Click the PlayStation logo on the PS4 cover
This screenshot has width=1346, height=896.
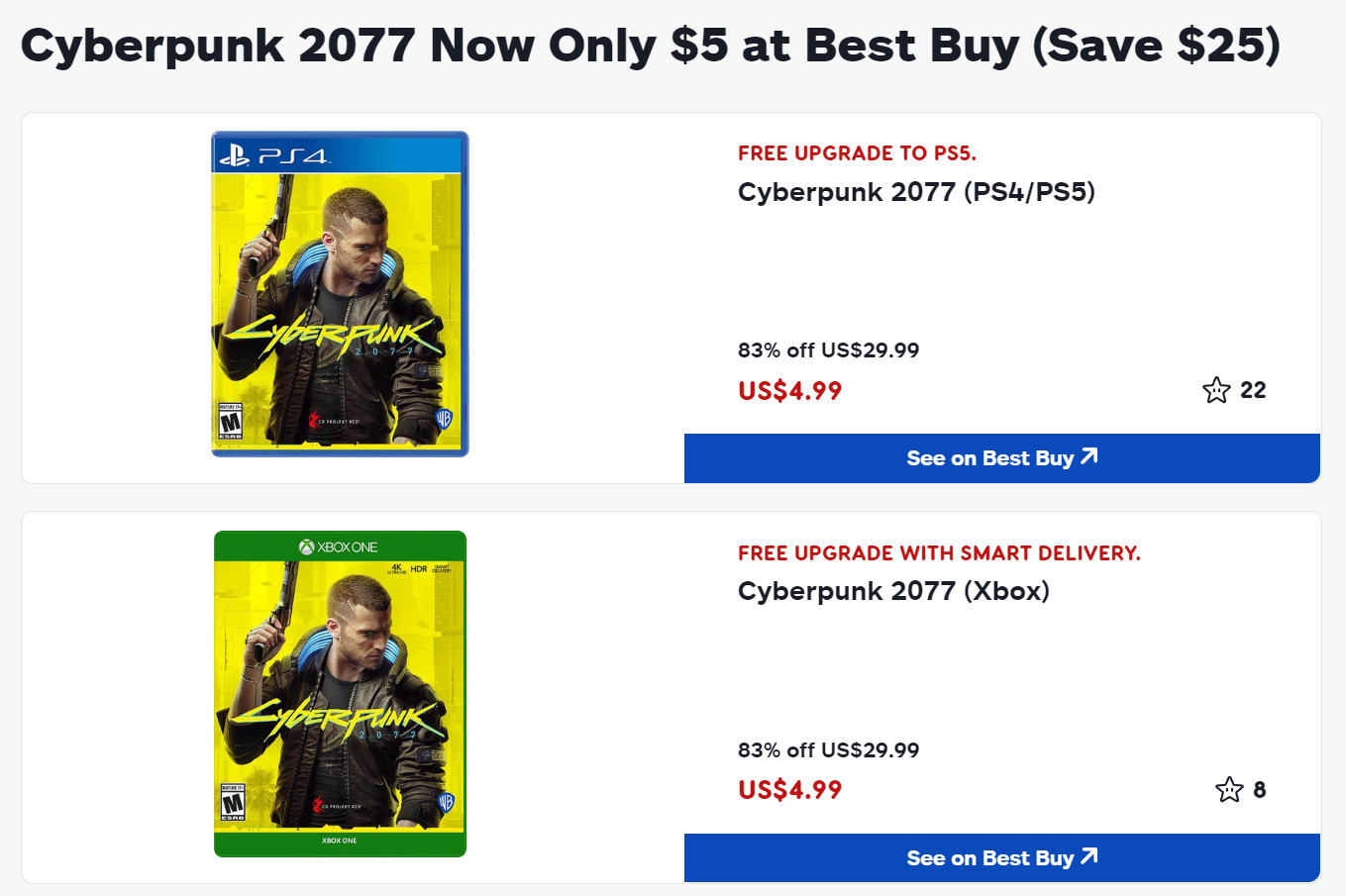point(235,155)
